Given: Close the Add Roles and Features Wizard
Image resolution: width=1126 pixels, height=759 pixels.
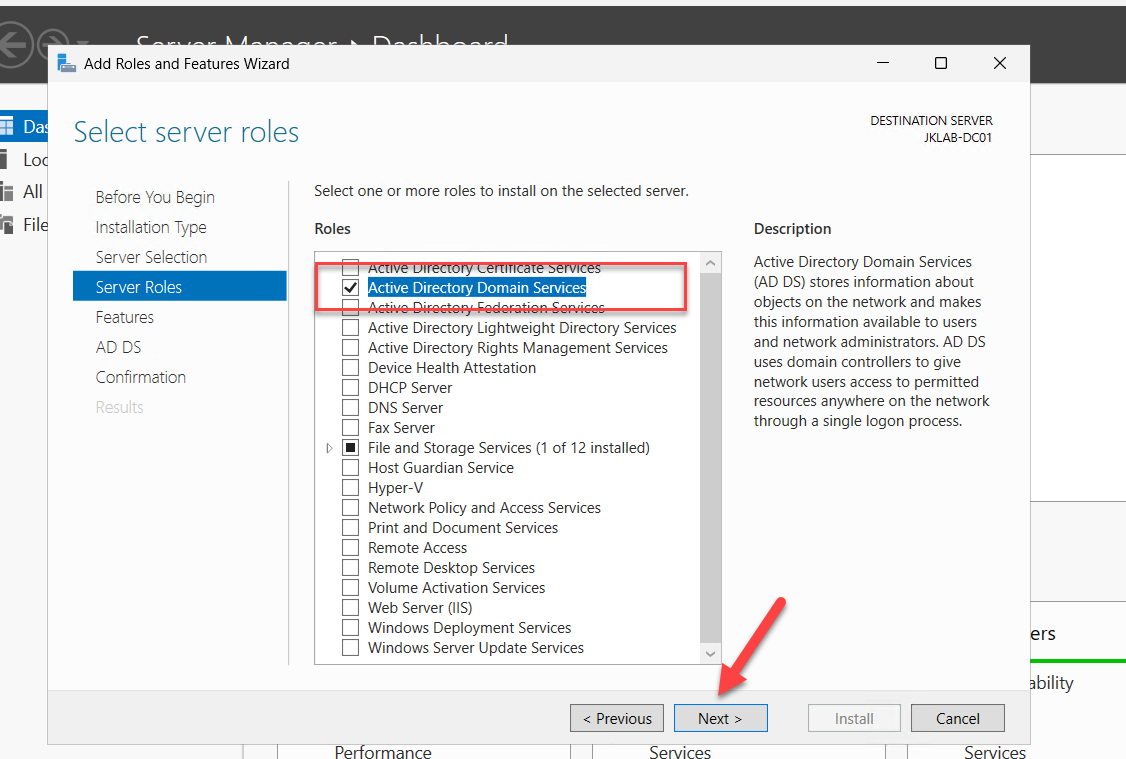Looking at the screenshot, I should pyautogui.click(x=1000, y=63).
